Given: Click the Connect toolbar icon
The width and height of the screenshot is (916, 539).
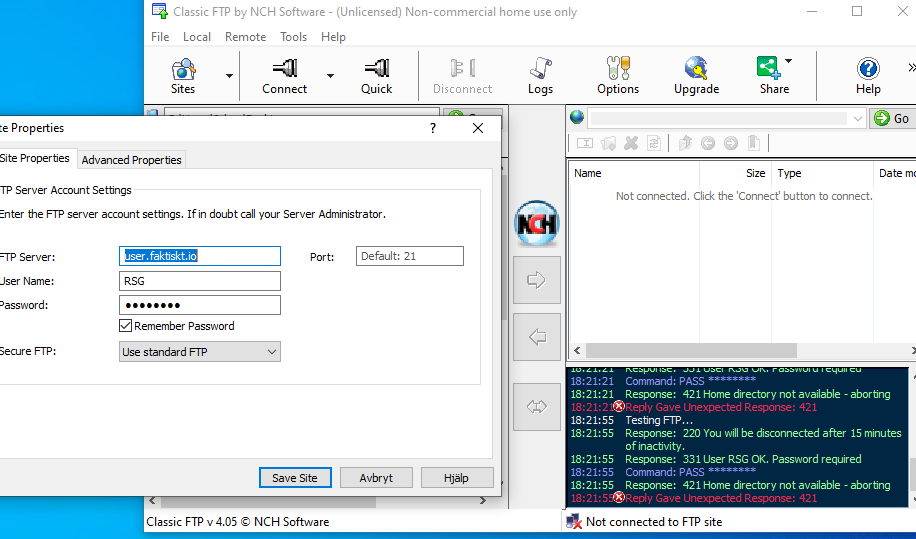Looking at the screenshot, I should coord(284,76).
